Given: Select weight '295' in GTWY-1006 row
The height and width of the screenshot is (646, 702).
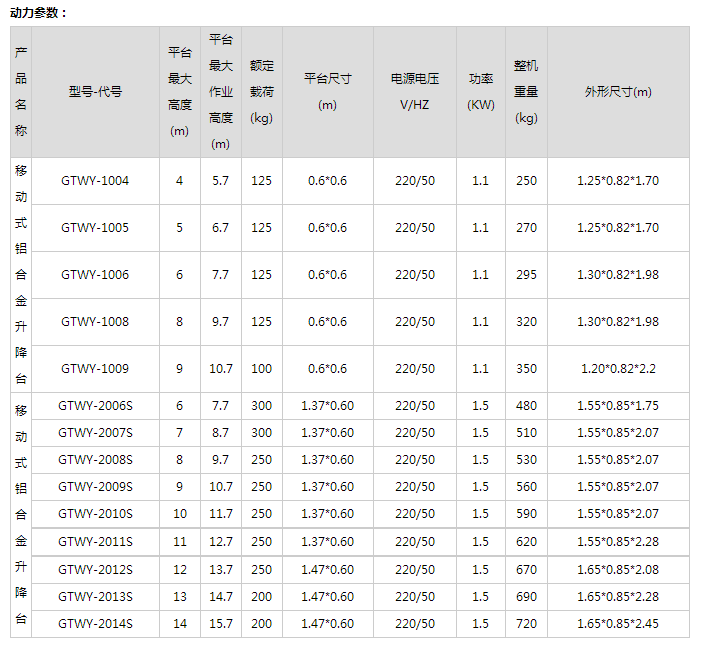Looking at the screenshot, I should 526,275.
